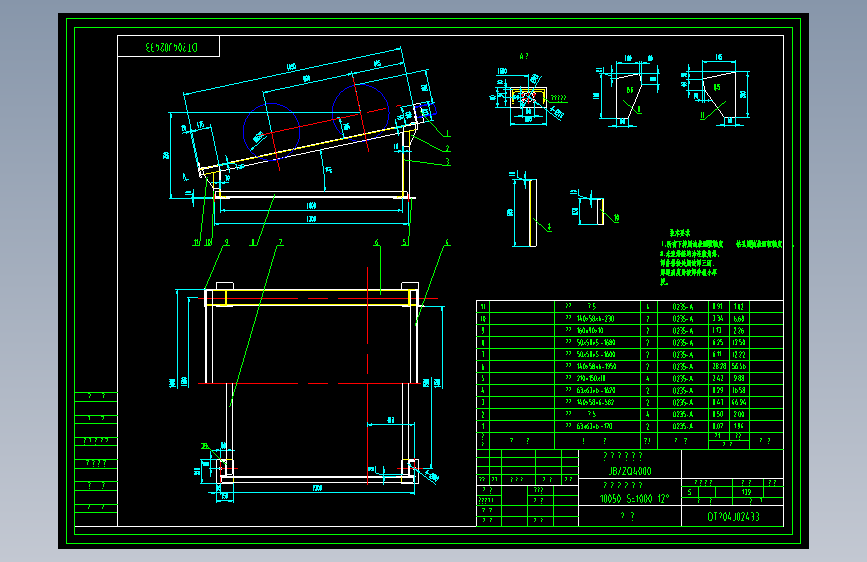Select part callout number 1 beside the side view

[448, 133]
